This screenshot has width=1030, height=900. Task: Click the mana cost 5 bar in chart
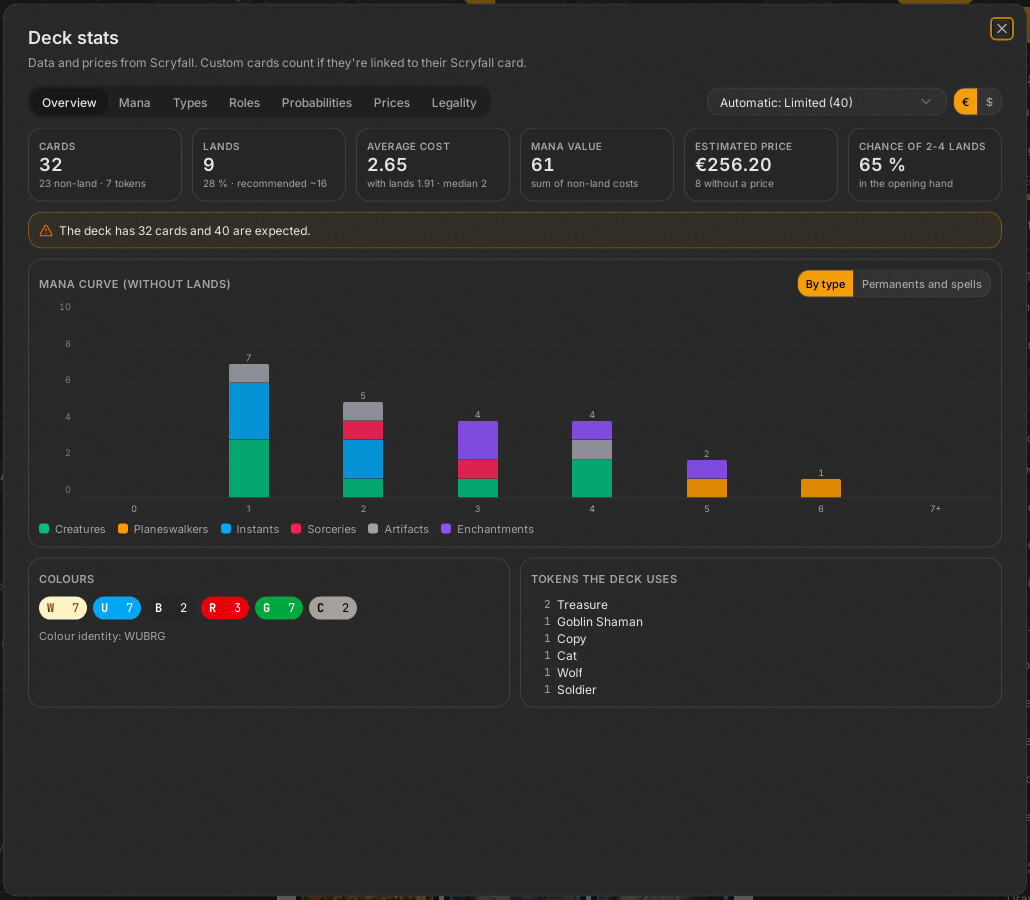pyautogui.click(x=707, y=478)
